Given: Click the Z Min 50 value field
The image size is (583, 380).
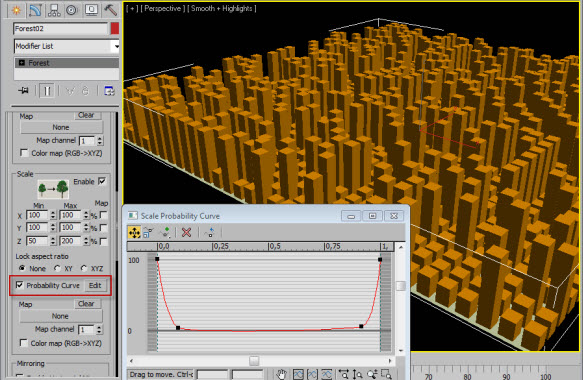Looking at the screenshot, I should 37,241.
